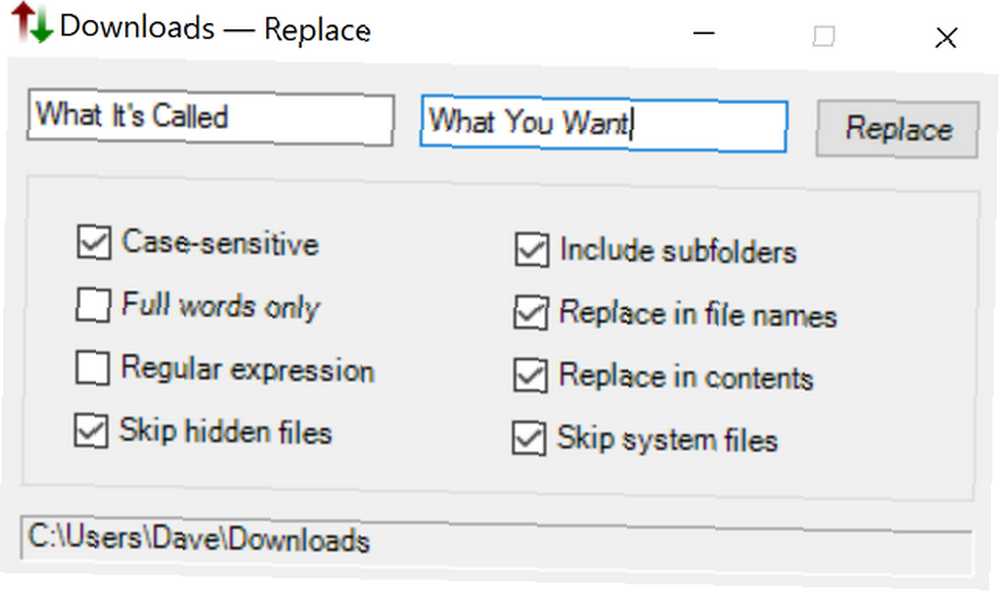Click the "What You Want" replacement field

point(603,126)
